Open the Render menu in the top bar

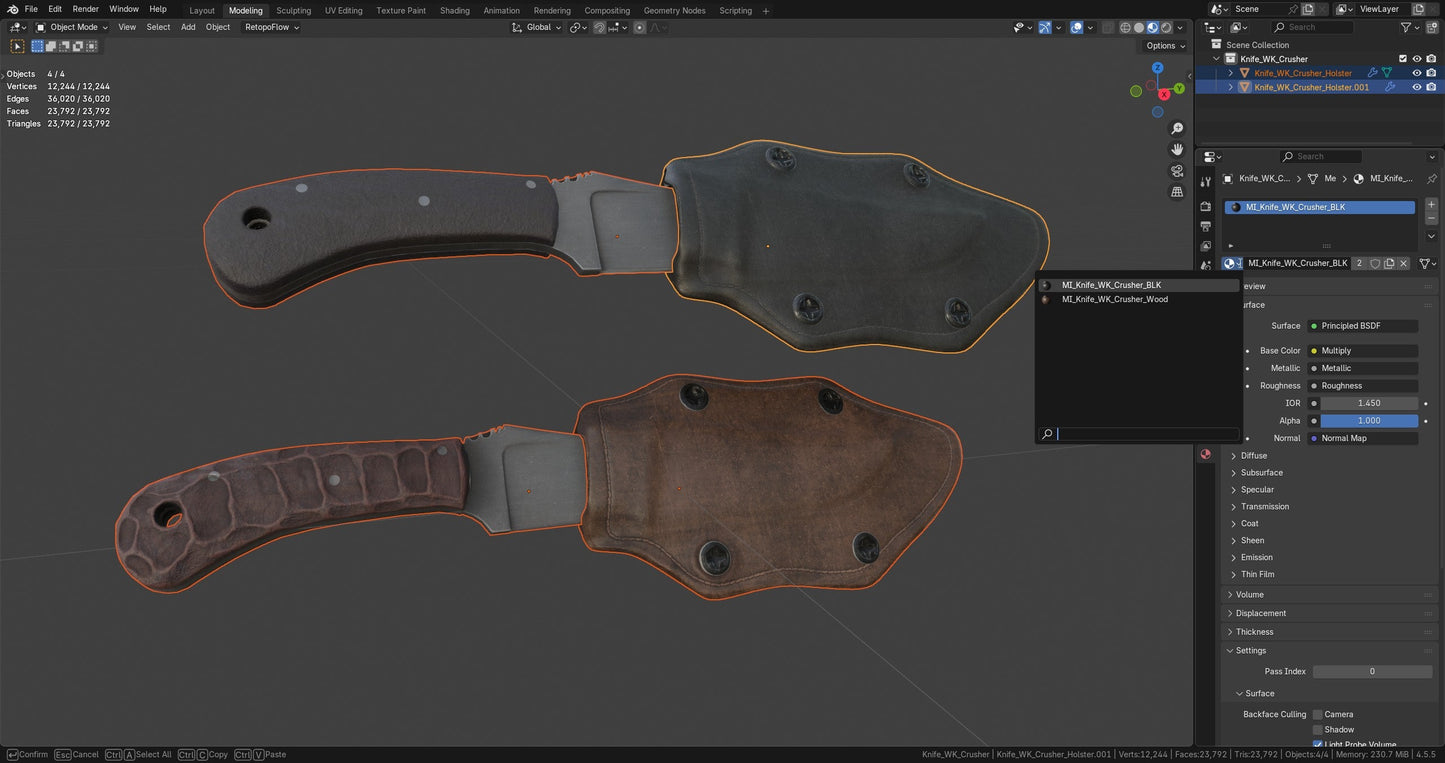click(85, 9)
